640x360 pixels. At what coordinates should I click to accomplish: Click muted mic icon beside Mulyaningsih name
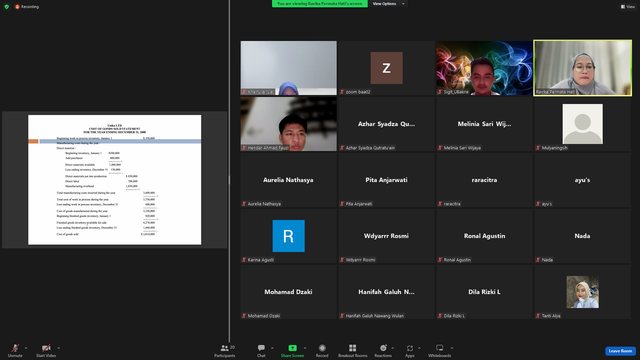538,148
